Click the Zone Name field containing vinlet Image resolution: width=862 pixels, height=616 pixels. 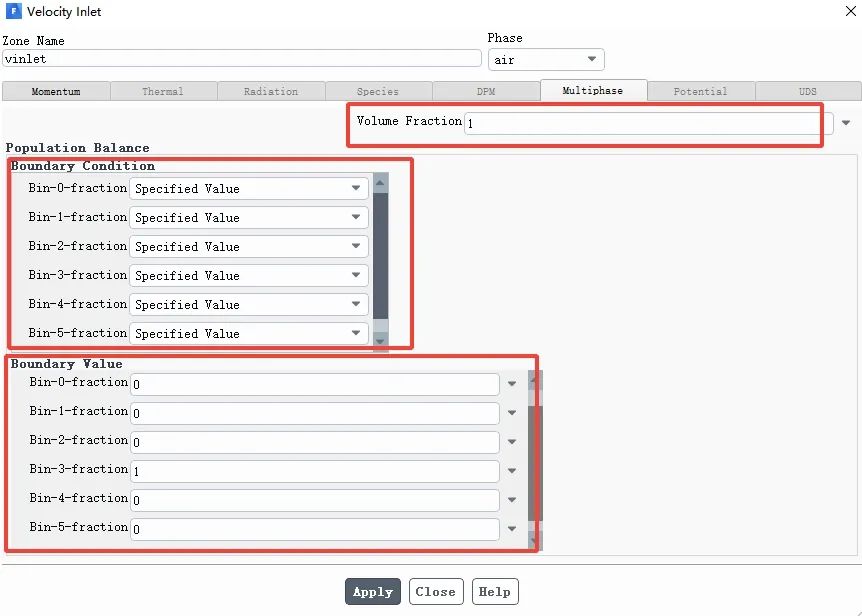pyautogui.click(x=241, y=59)
